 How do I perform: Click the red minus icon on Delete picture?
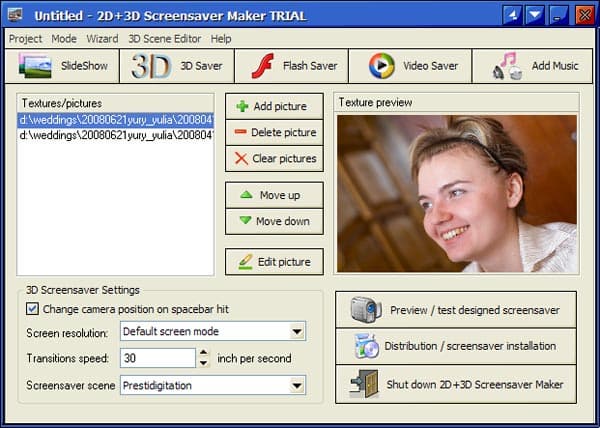click(x=240, y=132)
